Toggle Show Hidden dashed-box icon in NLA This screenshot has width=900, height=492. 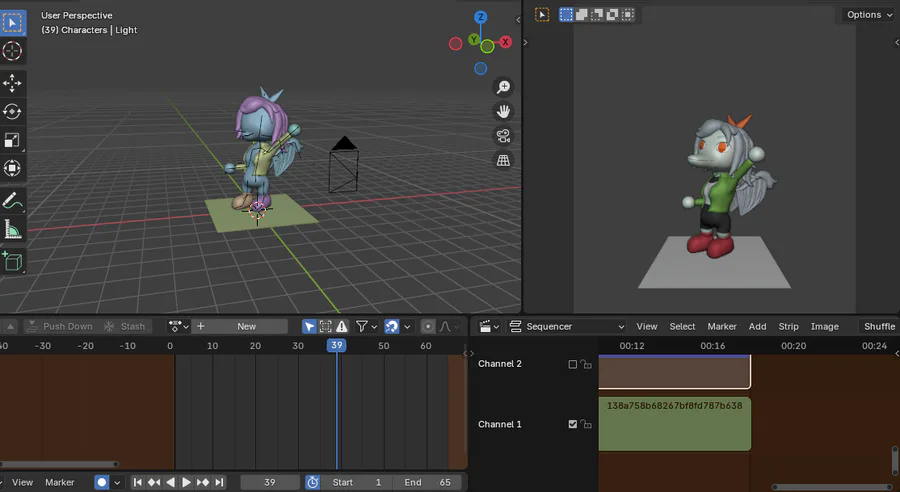point(325,327)
